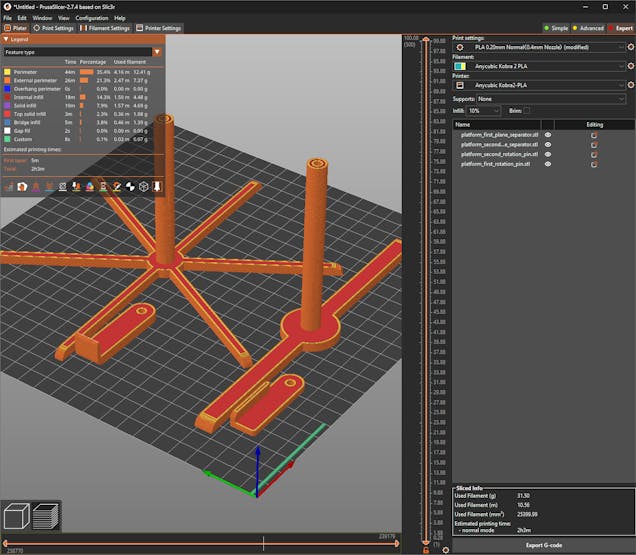The height and width of the screenshot is (555, 636).
Task: Click edit icon for platform_first_plane_separator.stl
Action: (594, 134)
